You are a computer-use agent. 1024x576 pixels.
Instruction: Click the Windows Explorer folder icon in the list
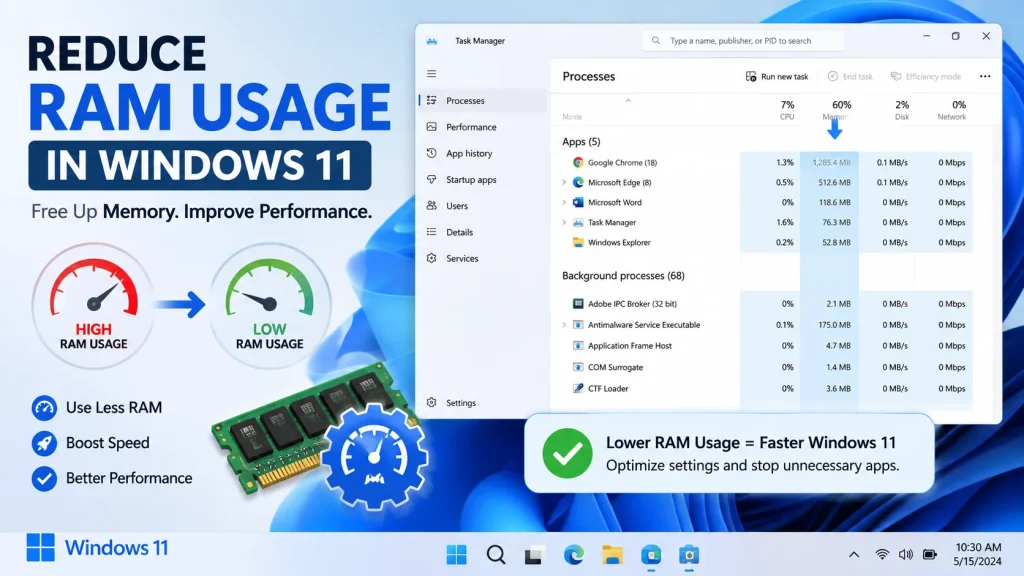point(578,242)
